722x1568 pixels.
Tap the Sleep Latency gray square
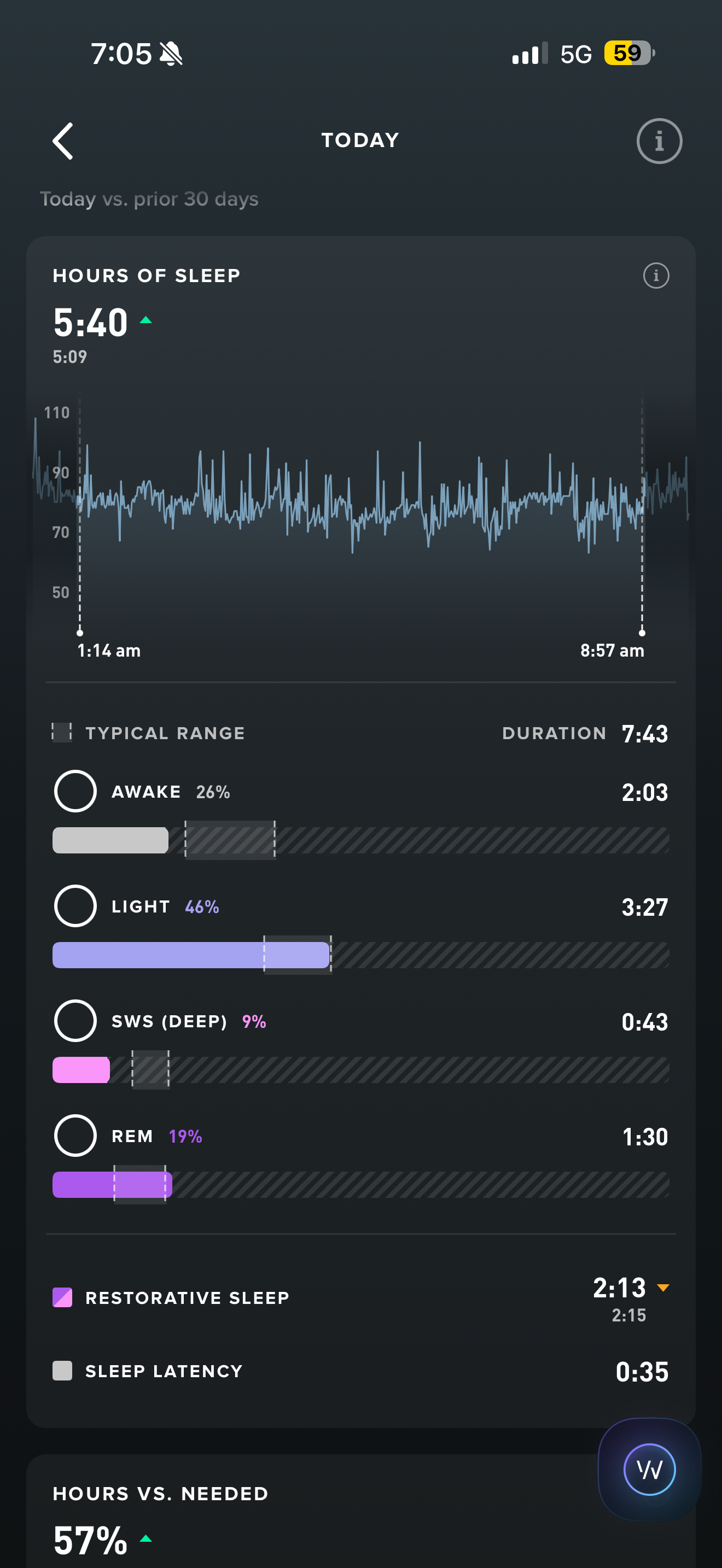(x=62, y=1371)
